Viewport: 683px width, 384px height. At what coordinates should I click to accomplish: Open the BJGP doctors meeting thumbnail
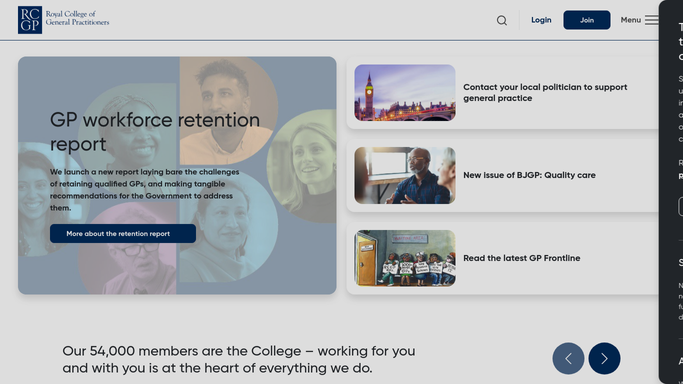click(x=405, y=175)
